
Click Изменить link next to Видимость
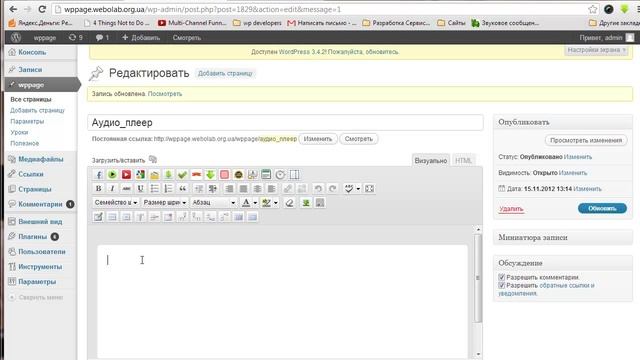pyautogui.click(x=573, y=173)
